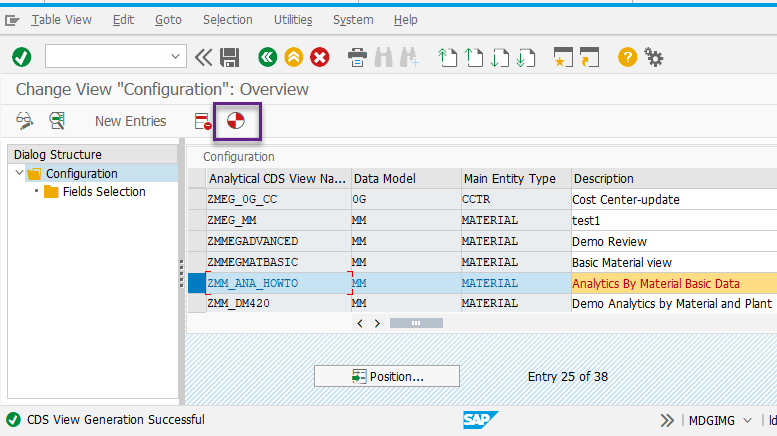
Task: Open the menu bar system icon
Action: pos(12,20)
